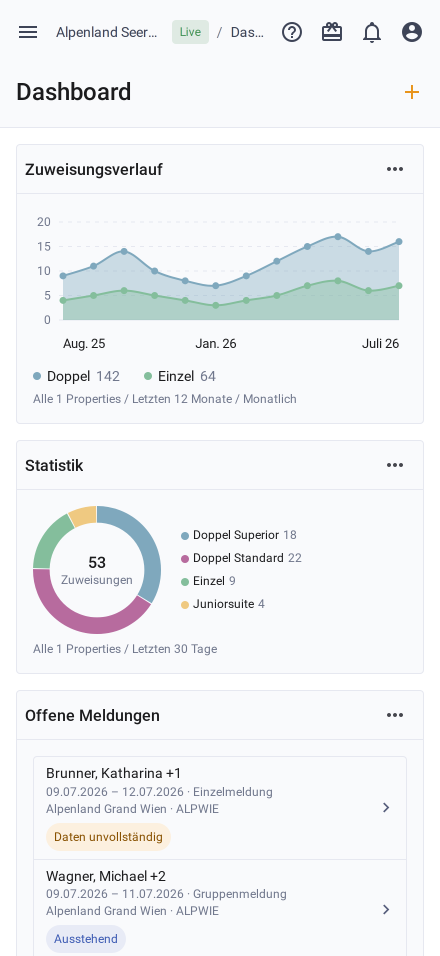Viewport: 440px width, 956px height.
Task: Click 09.07.2026 – 11.07.2026 · Gruppenmeldung line
Action: 166,894
